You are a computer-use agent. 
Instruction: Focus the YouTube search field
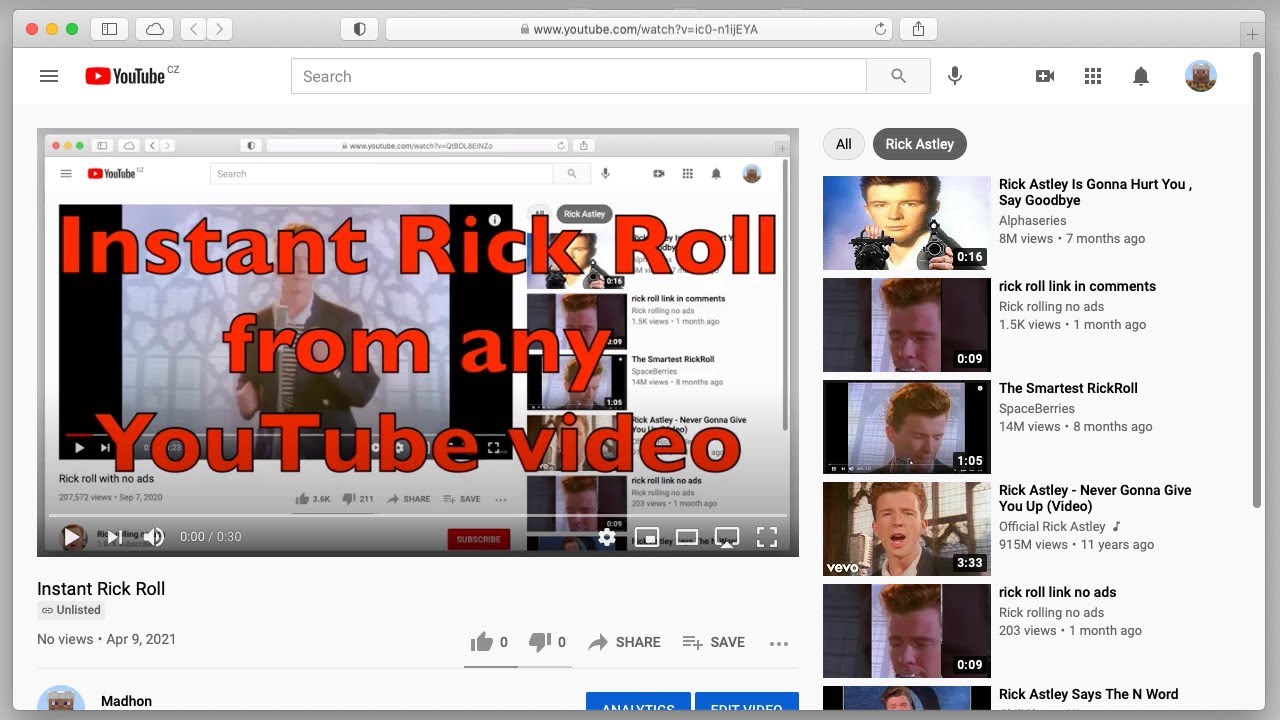pyautogui.click(x=578, y=76)
